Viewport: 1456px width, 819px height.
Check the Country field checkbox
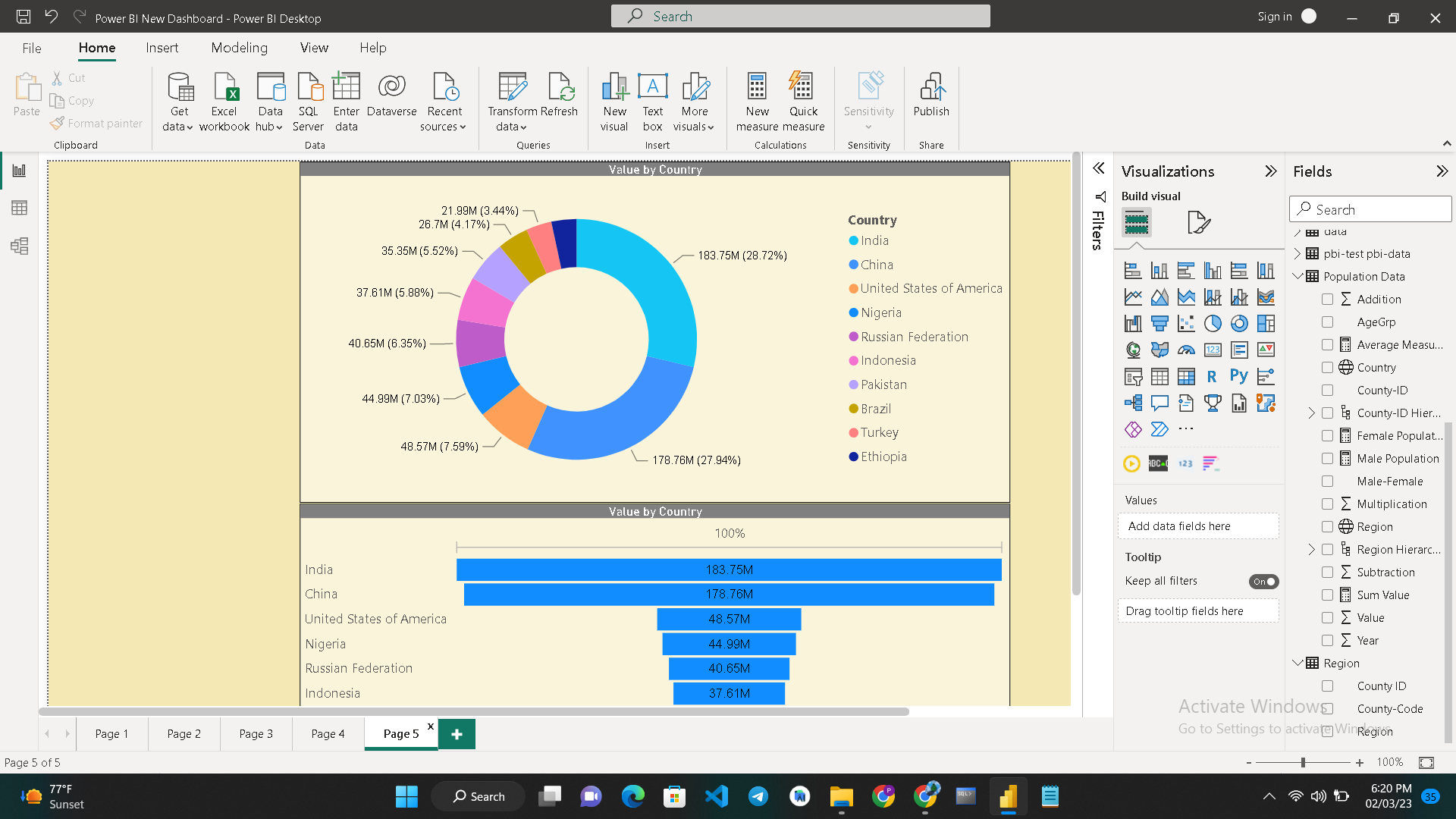pyautogui.click(x=1328, y=367)
